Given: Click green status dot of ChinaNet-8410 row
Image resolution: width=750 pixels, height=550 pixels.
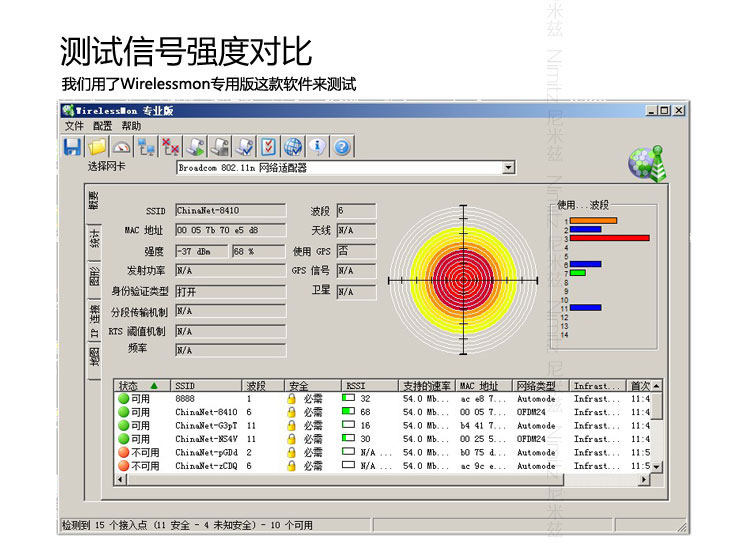Looking at the screenshot, I should tap(124, 412).
